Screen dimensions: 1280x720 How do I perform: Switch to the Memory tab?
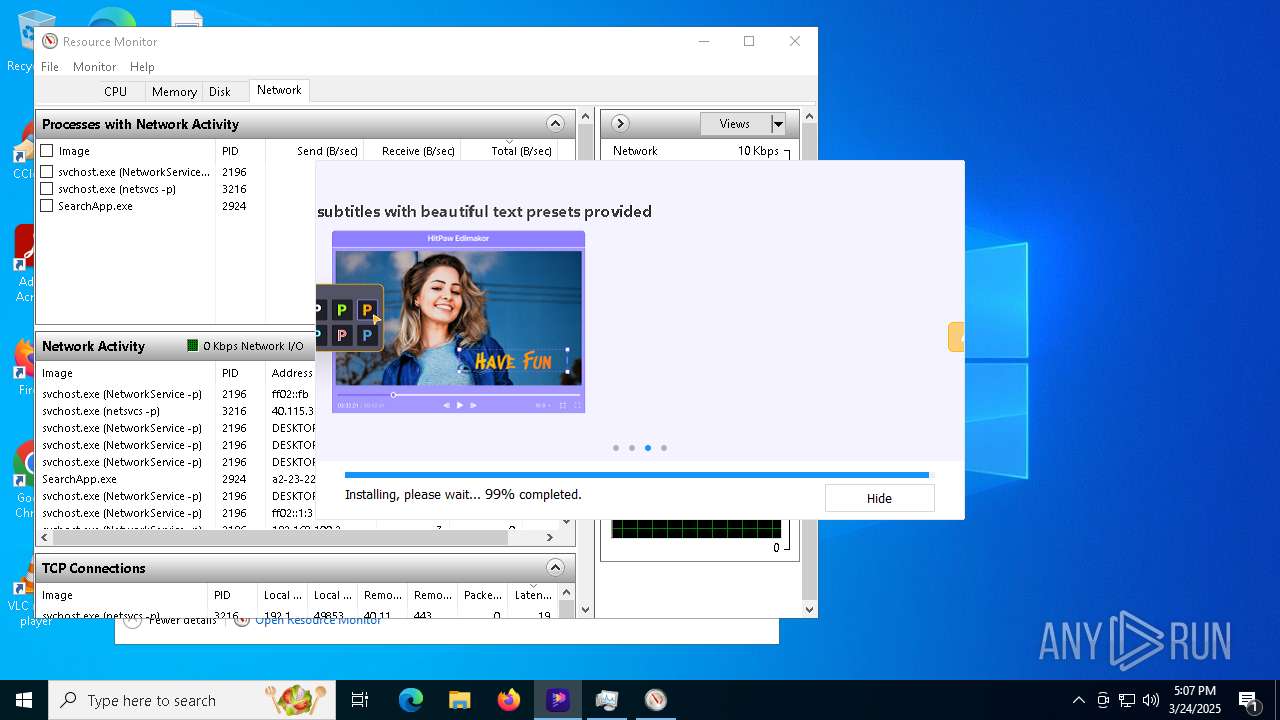[174, 91]
